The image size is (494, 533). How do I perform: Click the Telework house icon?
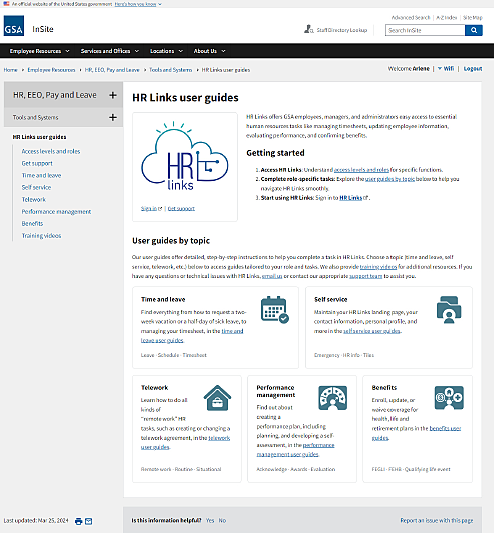pos(217,398)
